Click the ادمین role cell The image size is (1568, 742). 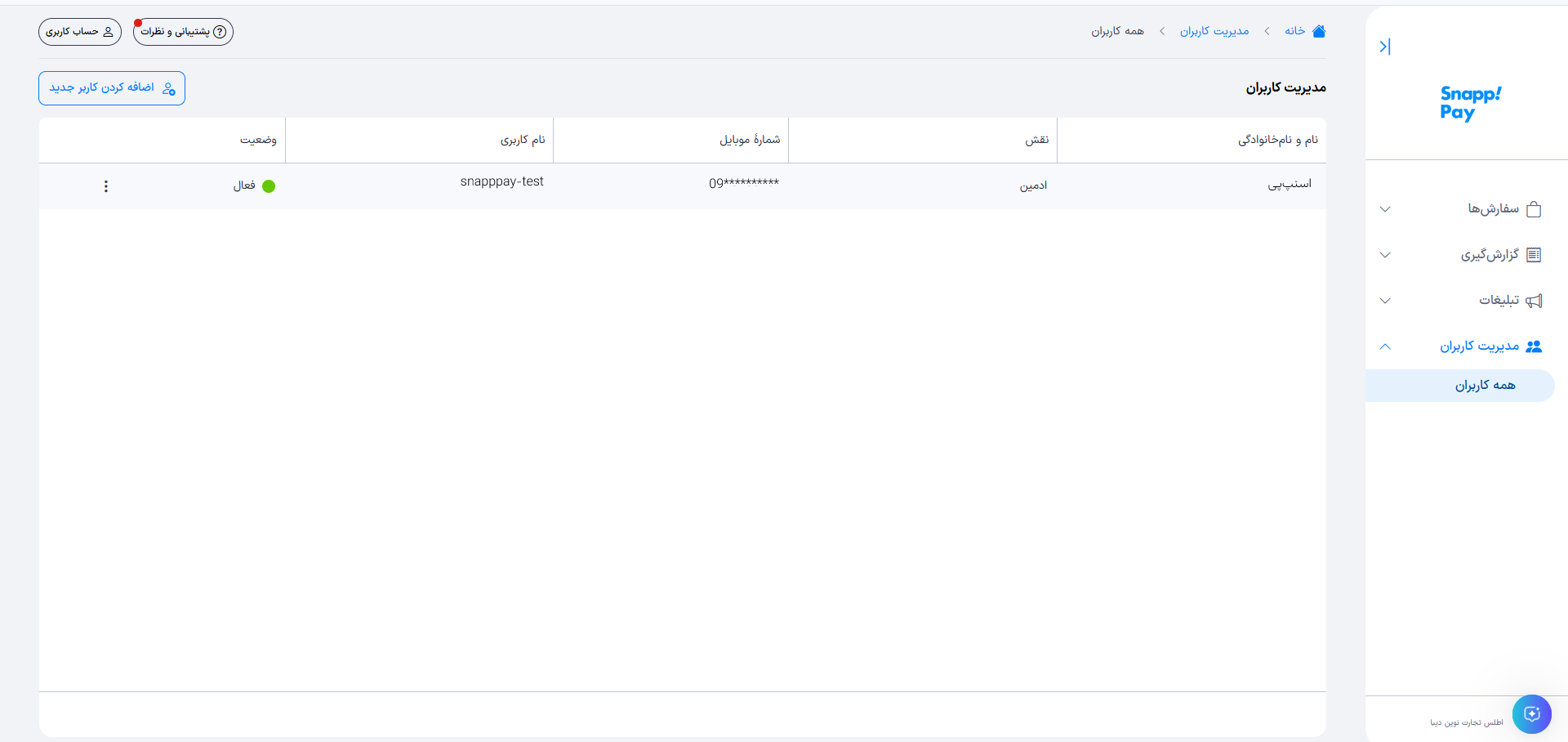pyautogui.click(x=1033, y=186)
